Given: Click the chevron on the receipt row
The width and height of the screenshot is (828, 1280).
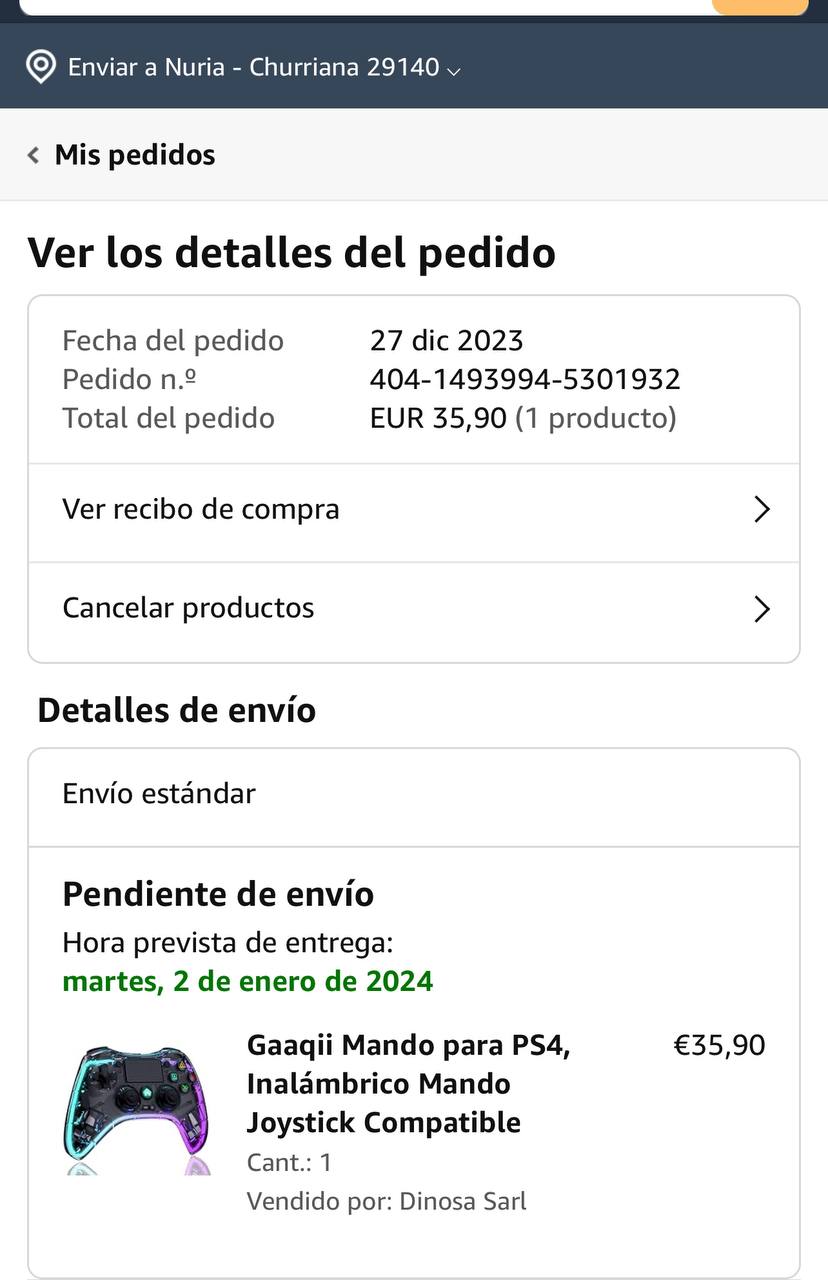Looking at the screenshot, I should (762, 510).
